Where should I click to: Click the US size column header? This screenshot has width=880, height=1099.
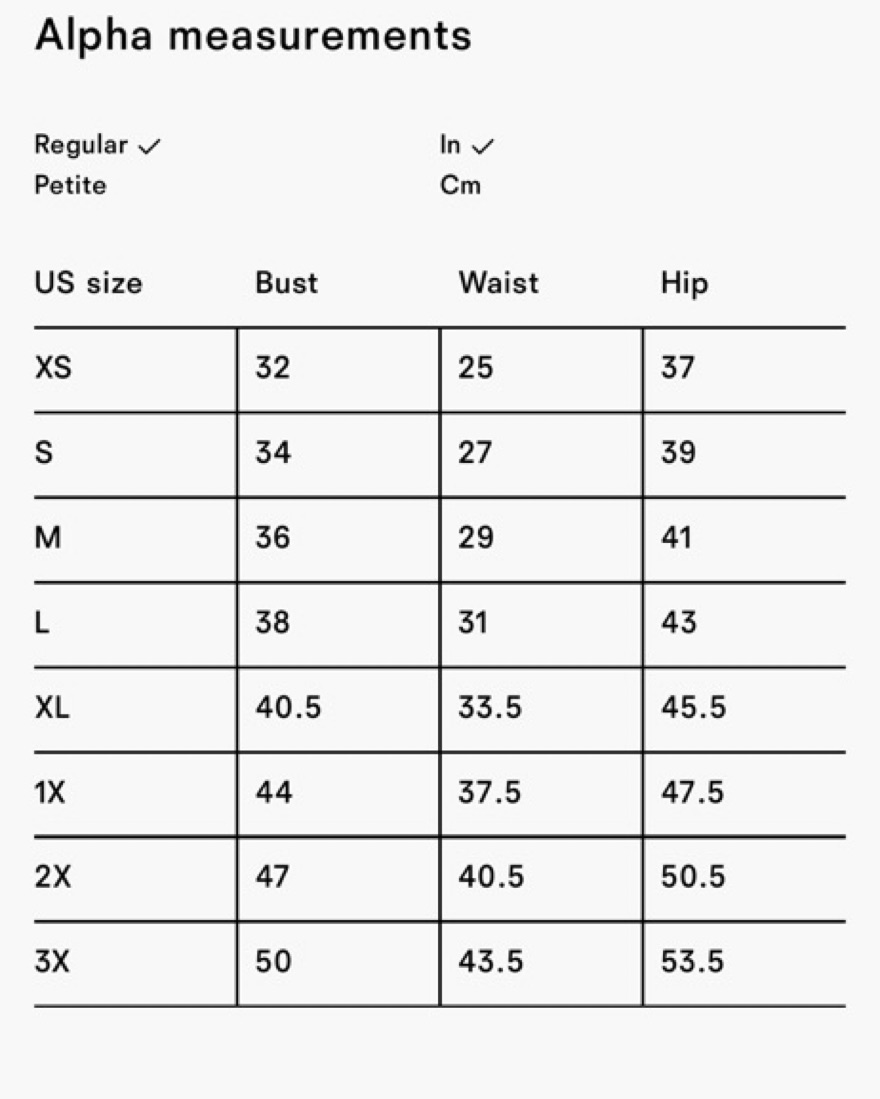coord(88,283)
